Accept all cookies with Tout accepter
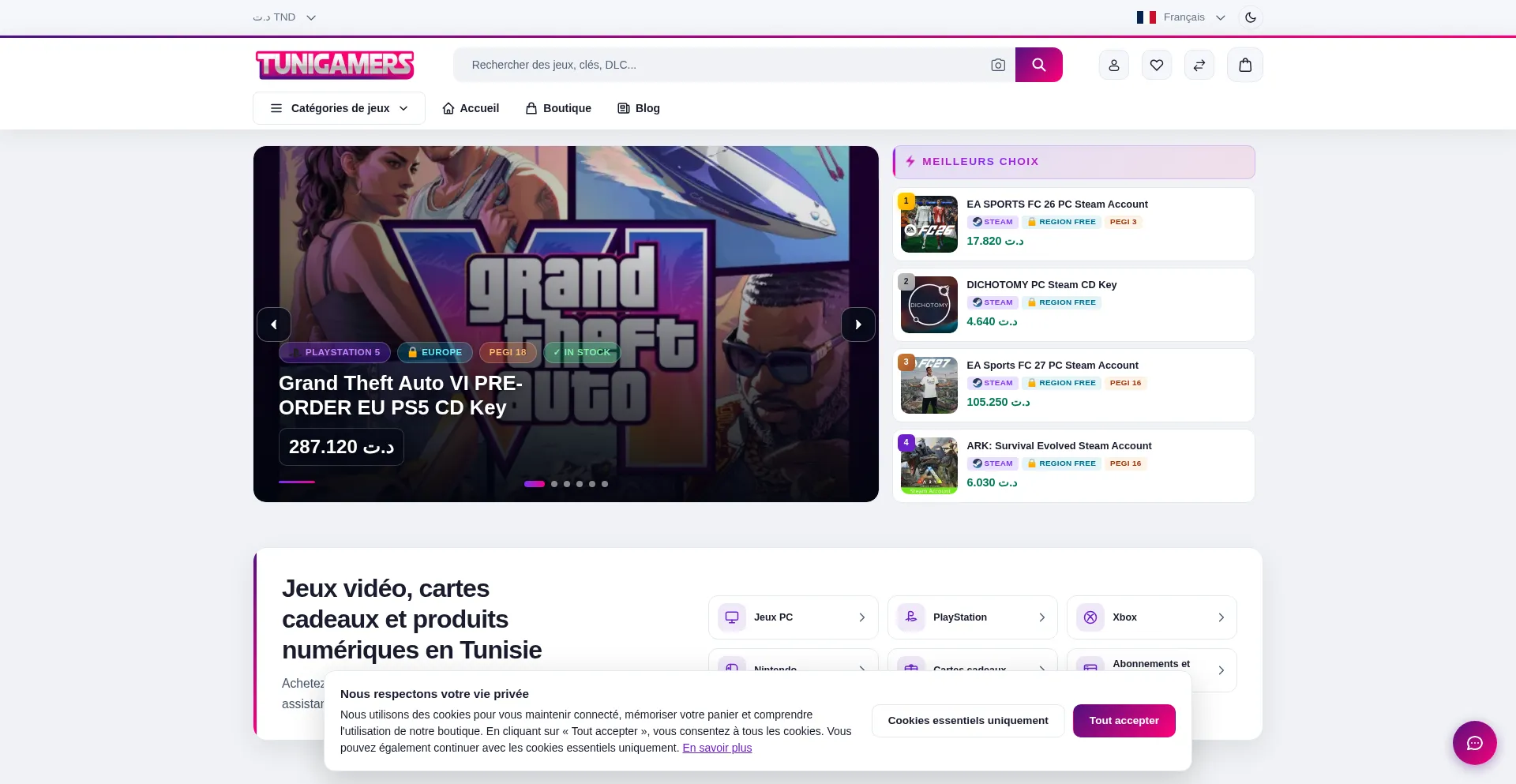The height and width of the screenshot is (784, 1516). [1124, 721]
